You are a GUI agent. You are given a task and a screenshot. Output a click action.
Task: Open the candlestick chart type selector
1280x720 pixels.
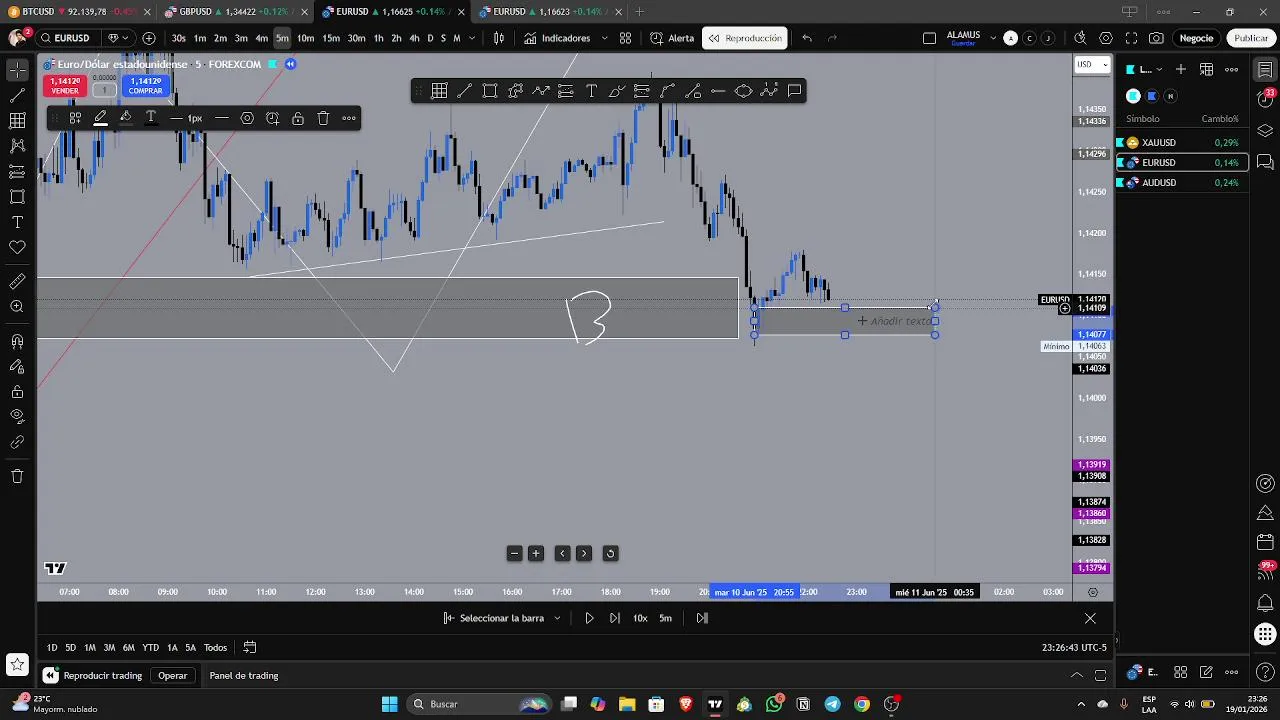499,38
